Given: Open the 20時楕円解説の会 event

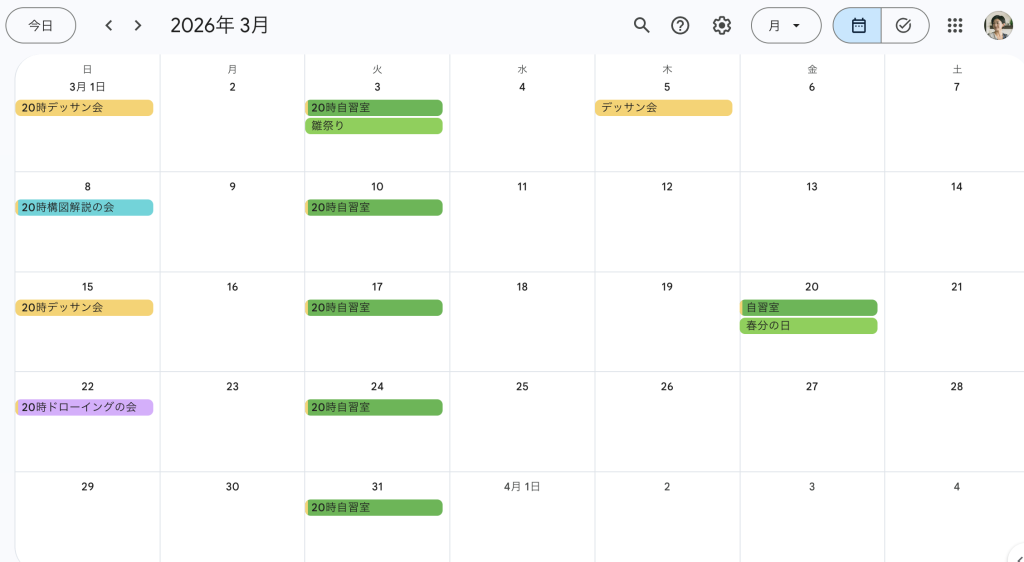Looking at the screenshot, I should point(85,208).
